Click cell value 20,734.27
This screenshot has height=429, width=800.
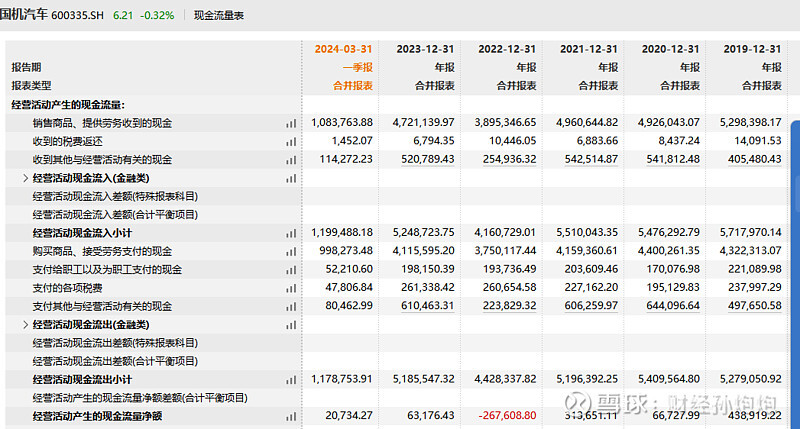349,416
